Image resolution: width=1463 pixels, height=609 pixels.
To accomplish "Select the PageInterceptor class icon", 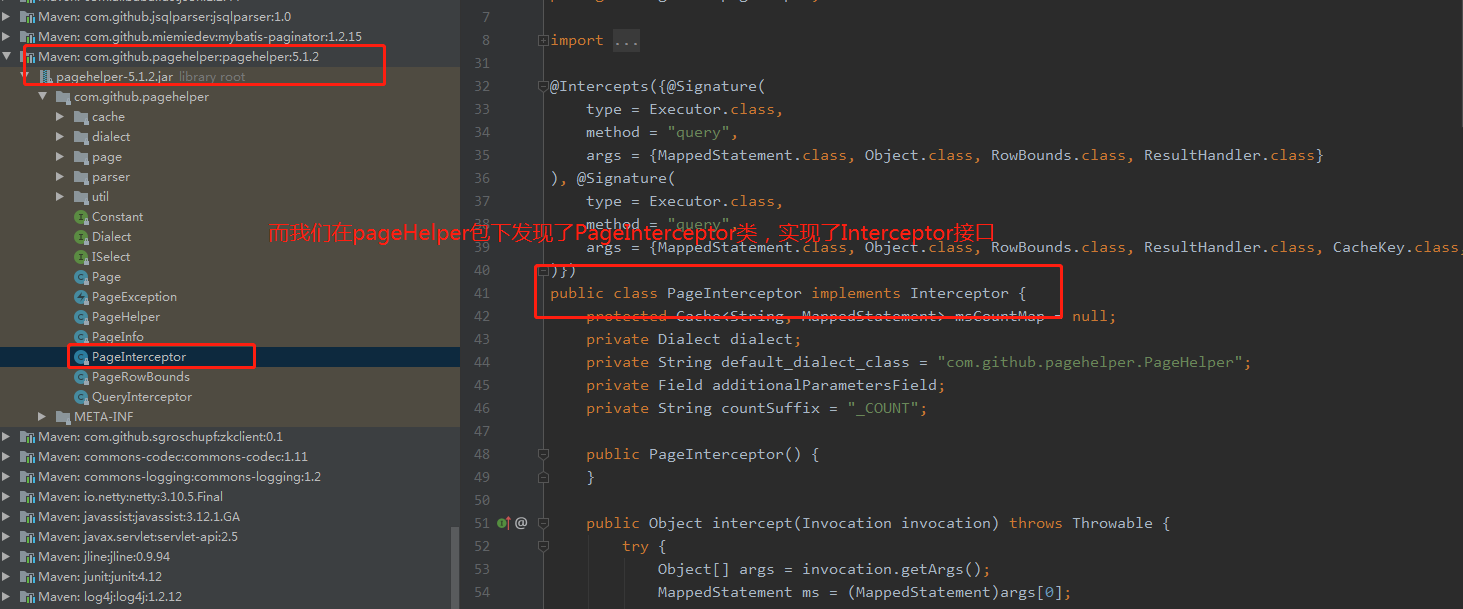I will (80, 356).
